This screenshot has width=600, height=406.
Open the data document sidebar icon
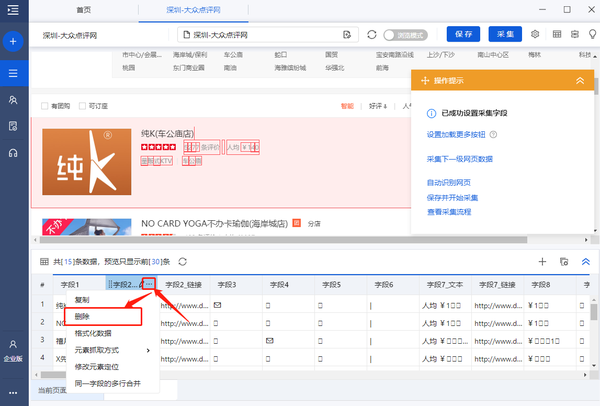(x=13, y=126)
